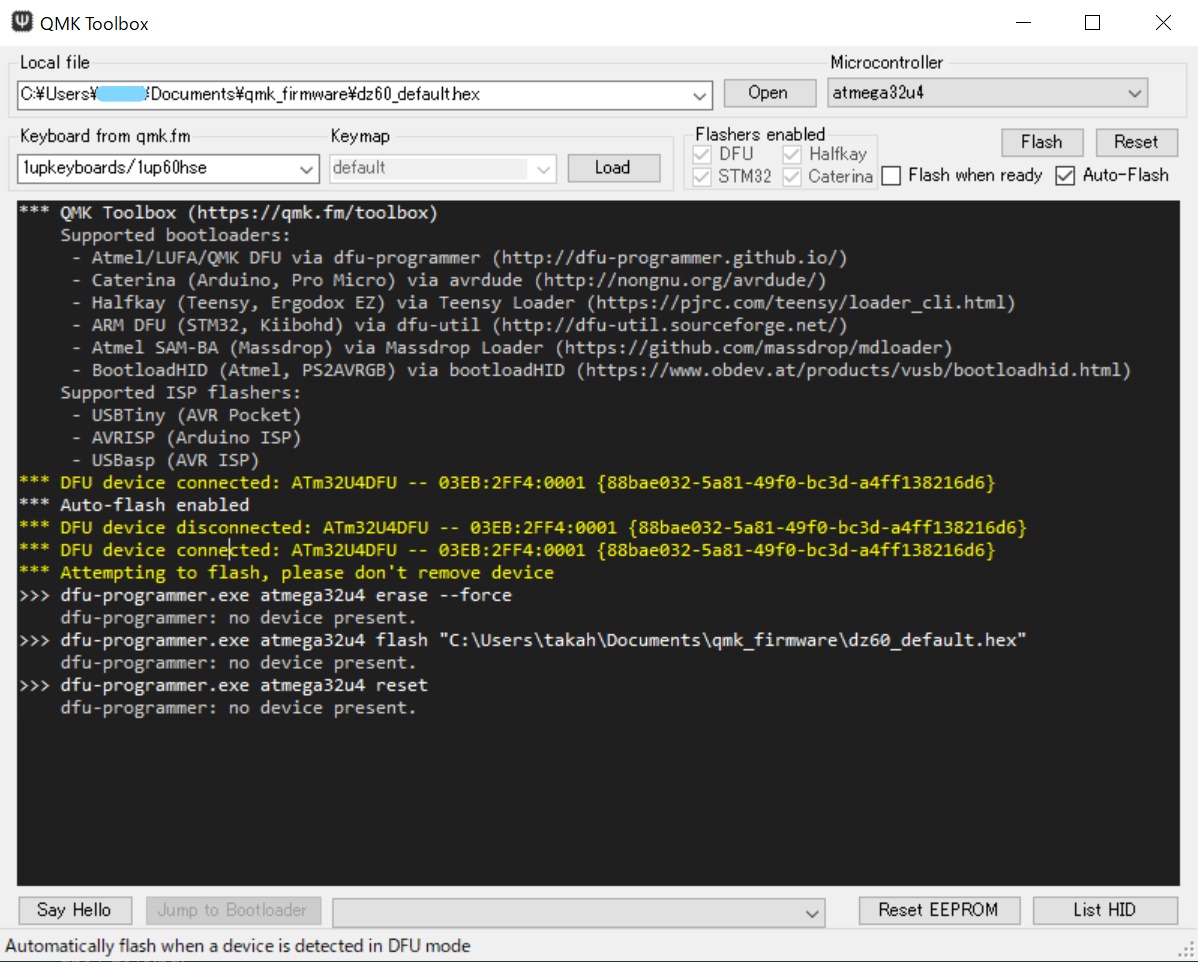This screenshot has height=962, width=1198.
Task: Enable Flash when ready checkbox
Action: (891, 176)
